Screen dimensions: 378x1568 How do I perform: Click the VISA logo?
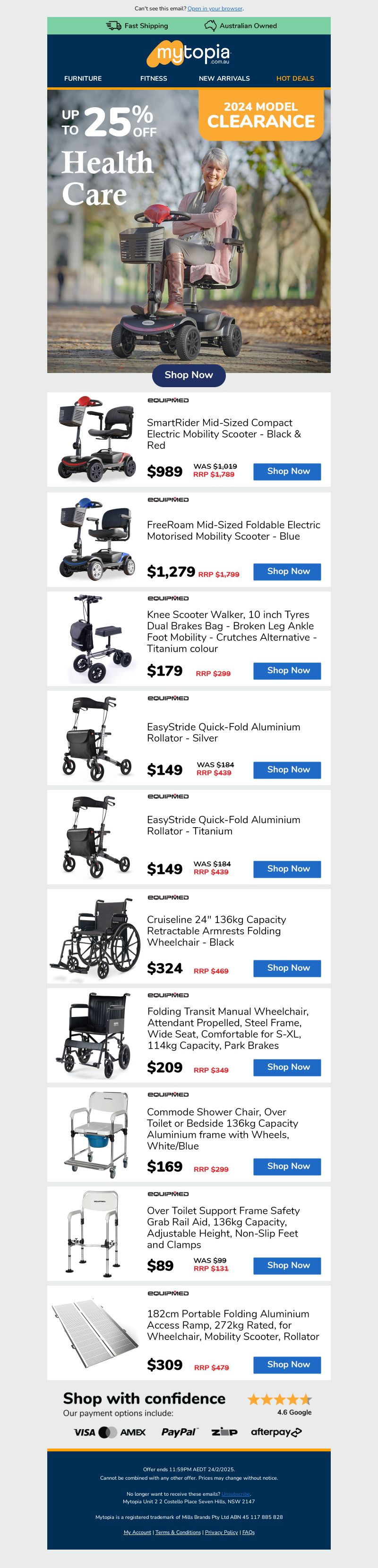pyautogui.click(x=85, y=1432)
